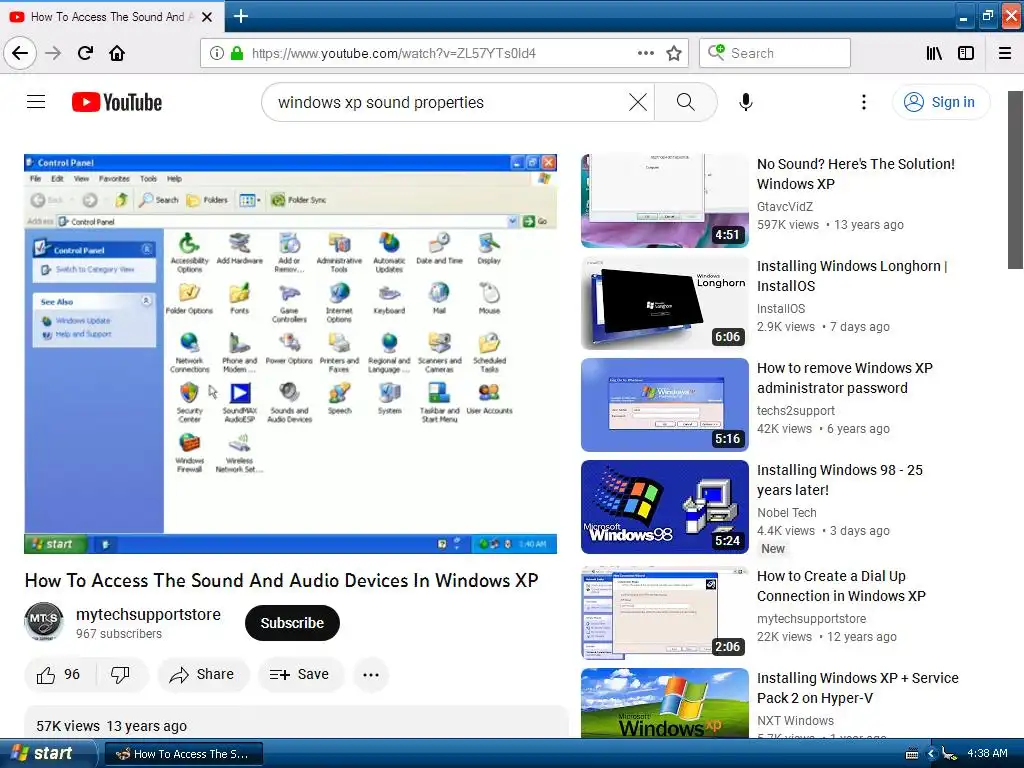This screenshot has height=768, width=1024.
Task: Open the on-screen keyboard tray icon
Action: click(x=912, y=754)
